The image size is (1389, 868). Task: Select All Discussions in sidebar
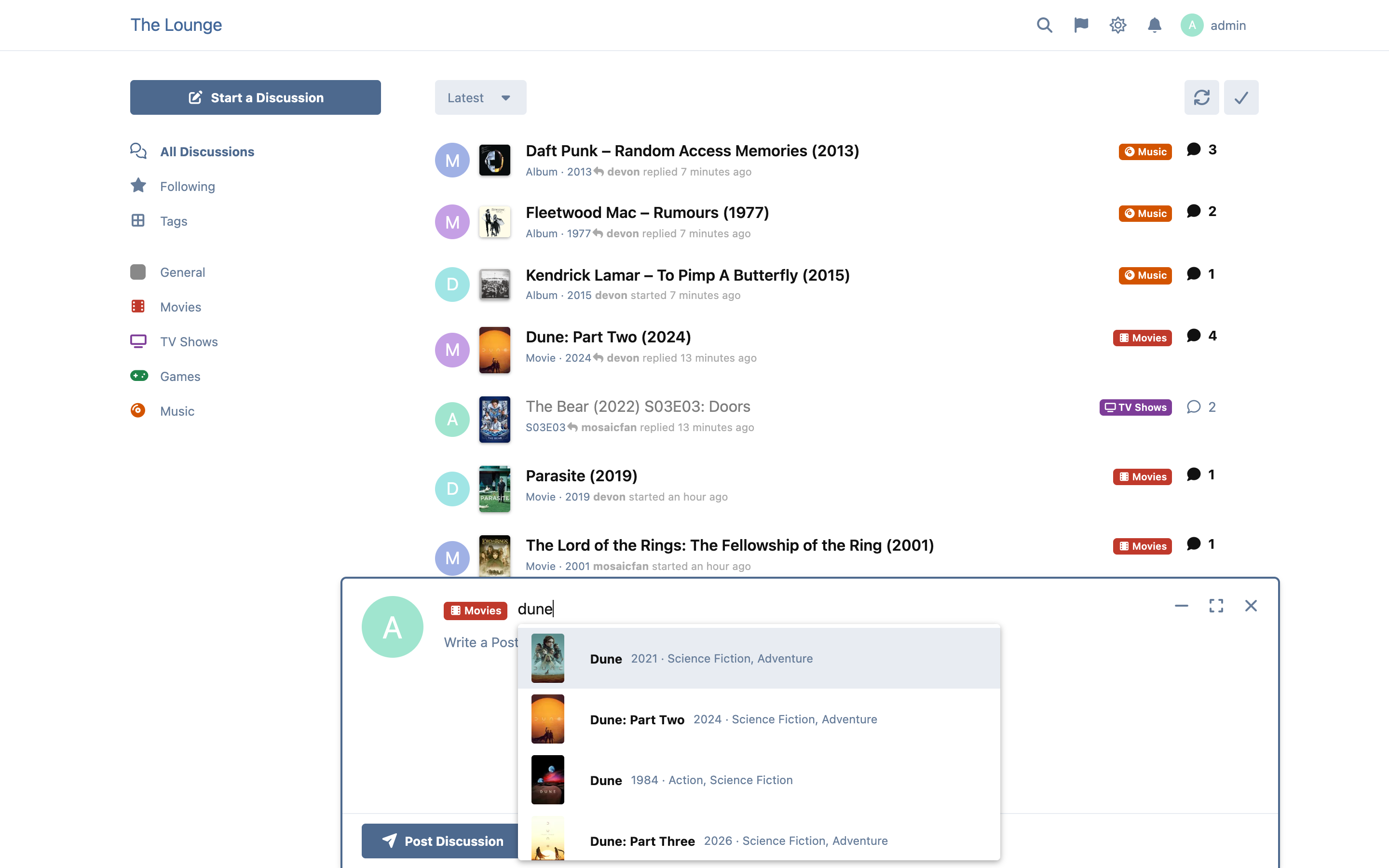[x=192, y=151]
